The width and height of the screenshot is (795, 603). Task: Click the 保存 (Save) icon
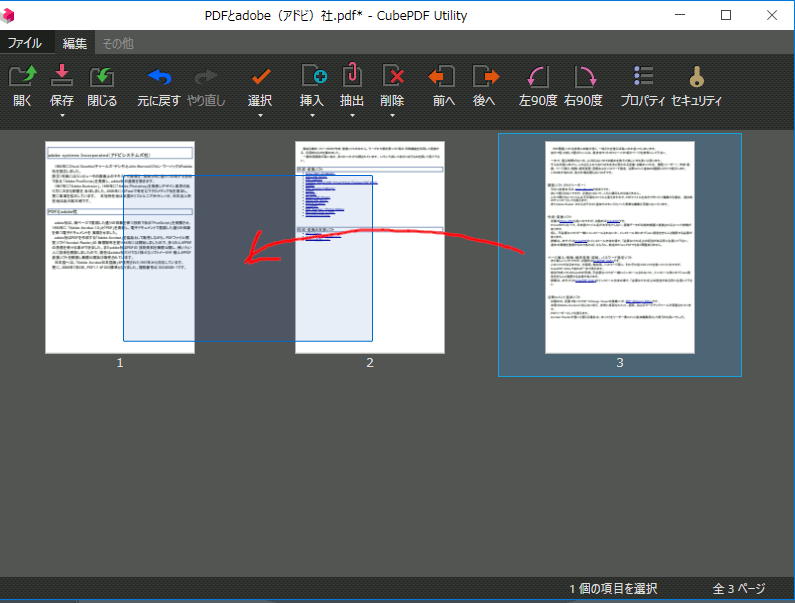pyautogui.click(x=62, y=78)
